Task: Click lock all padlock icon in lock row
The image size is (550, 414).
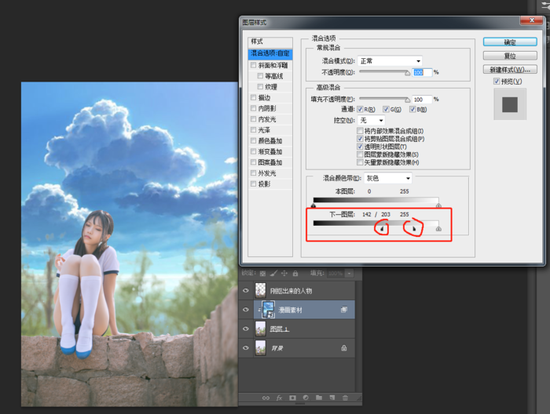Action: point(295,273)
